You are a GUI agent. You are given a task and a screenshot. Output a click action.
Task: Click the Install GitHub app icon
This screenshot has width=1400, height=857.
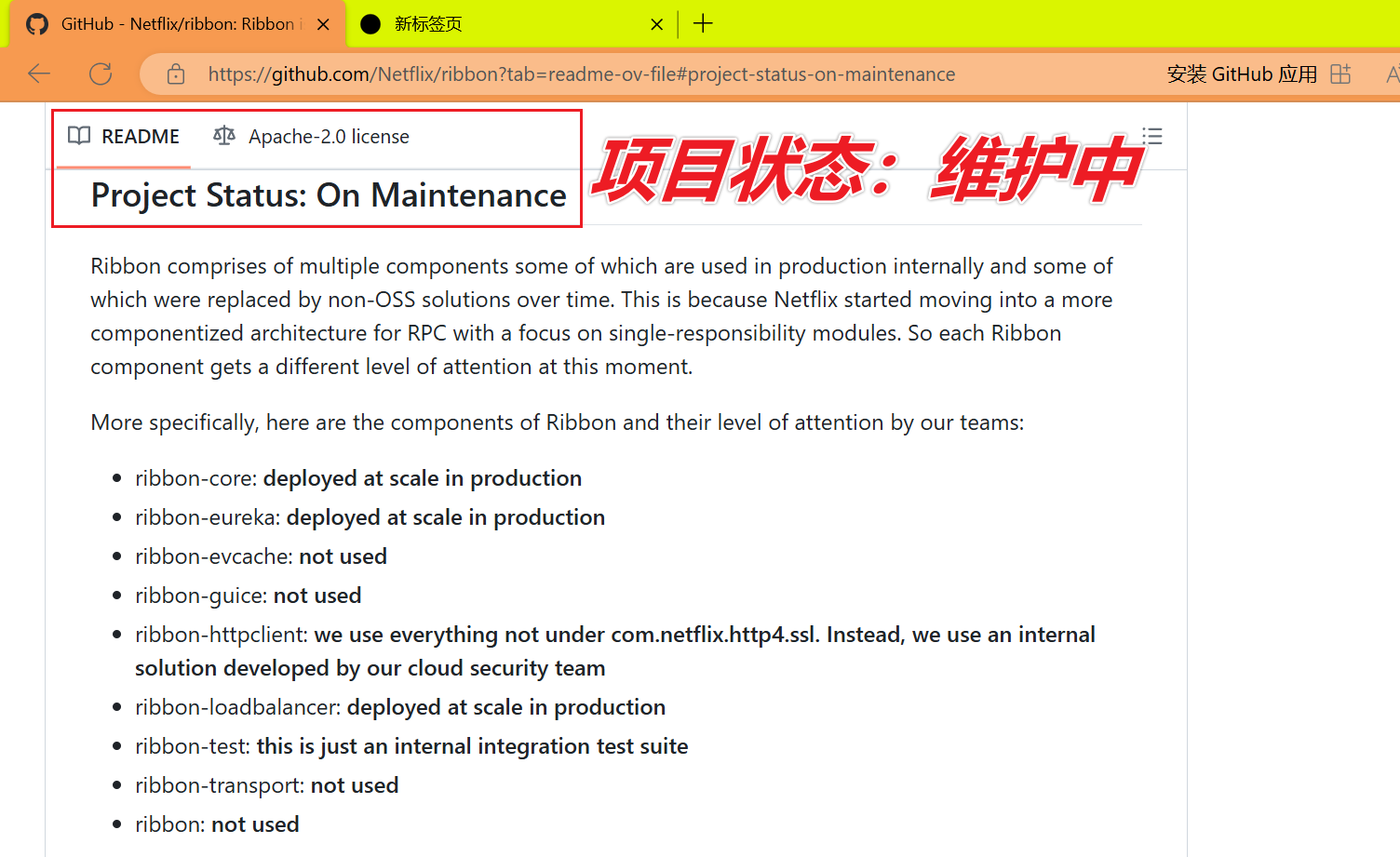click(x=1340, y=74)
